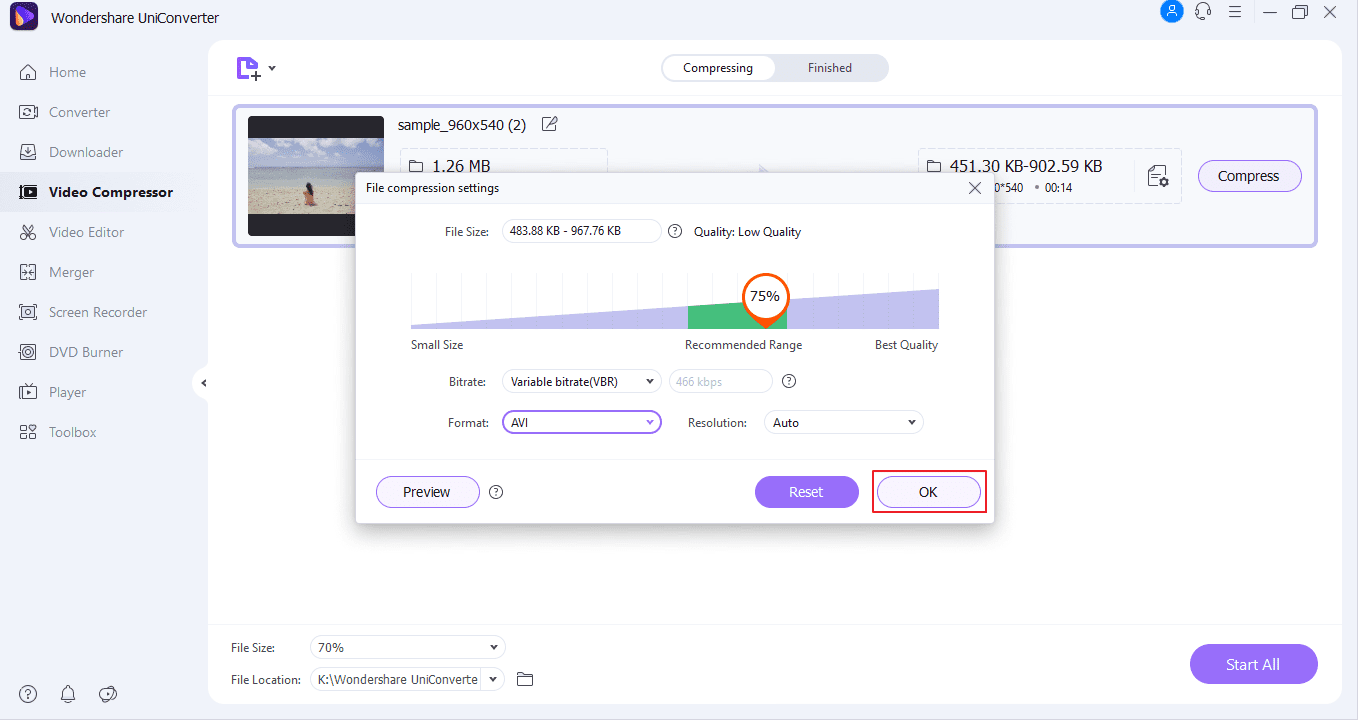This screenshot has height=720, width=1358.
Task: Click the add file icon
Action: click(x=248, y=68)
